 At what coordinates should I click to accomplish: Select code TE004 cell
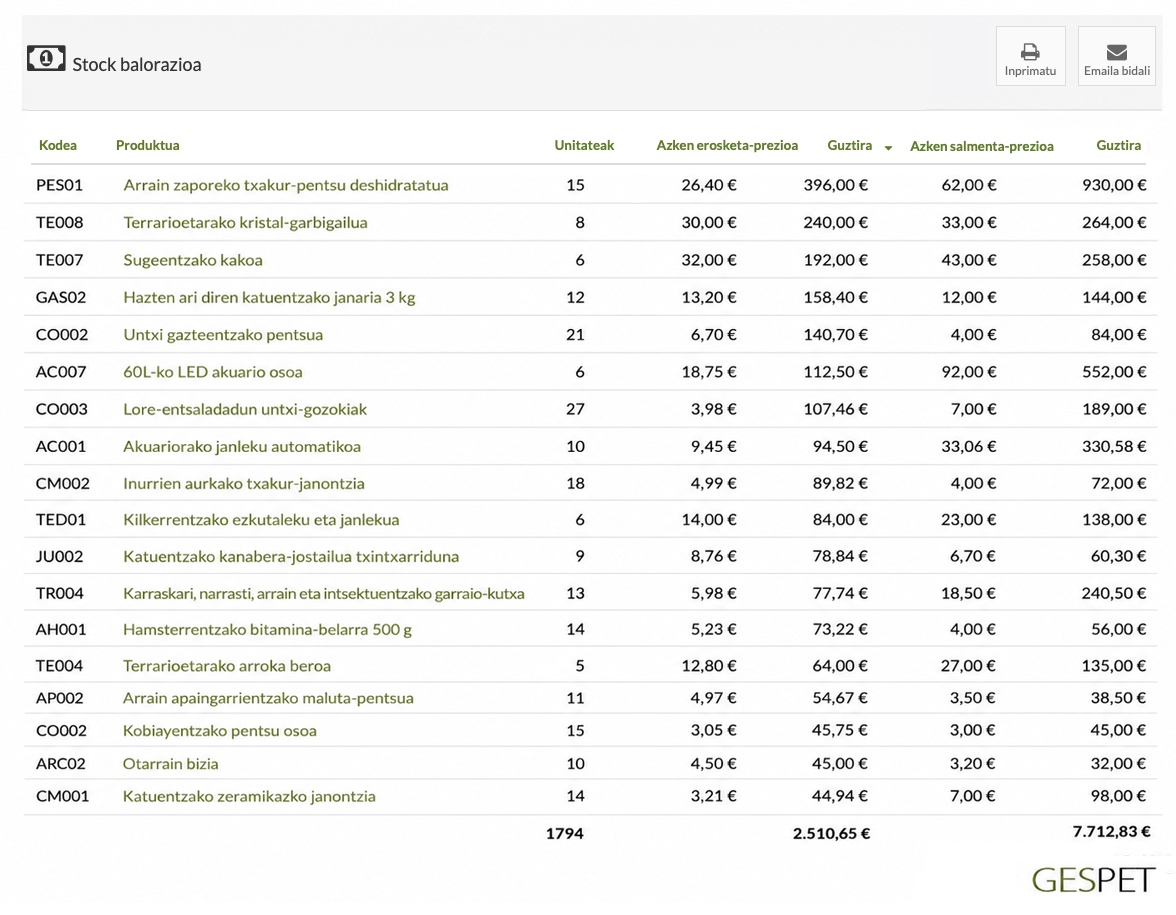click(x=59, y=666)
